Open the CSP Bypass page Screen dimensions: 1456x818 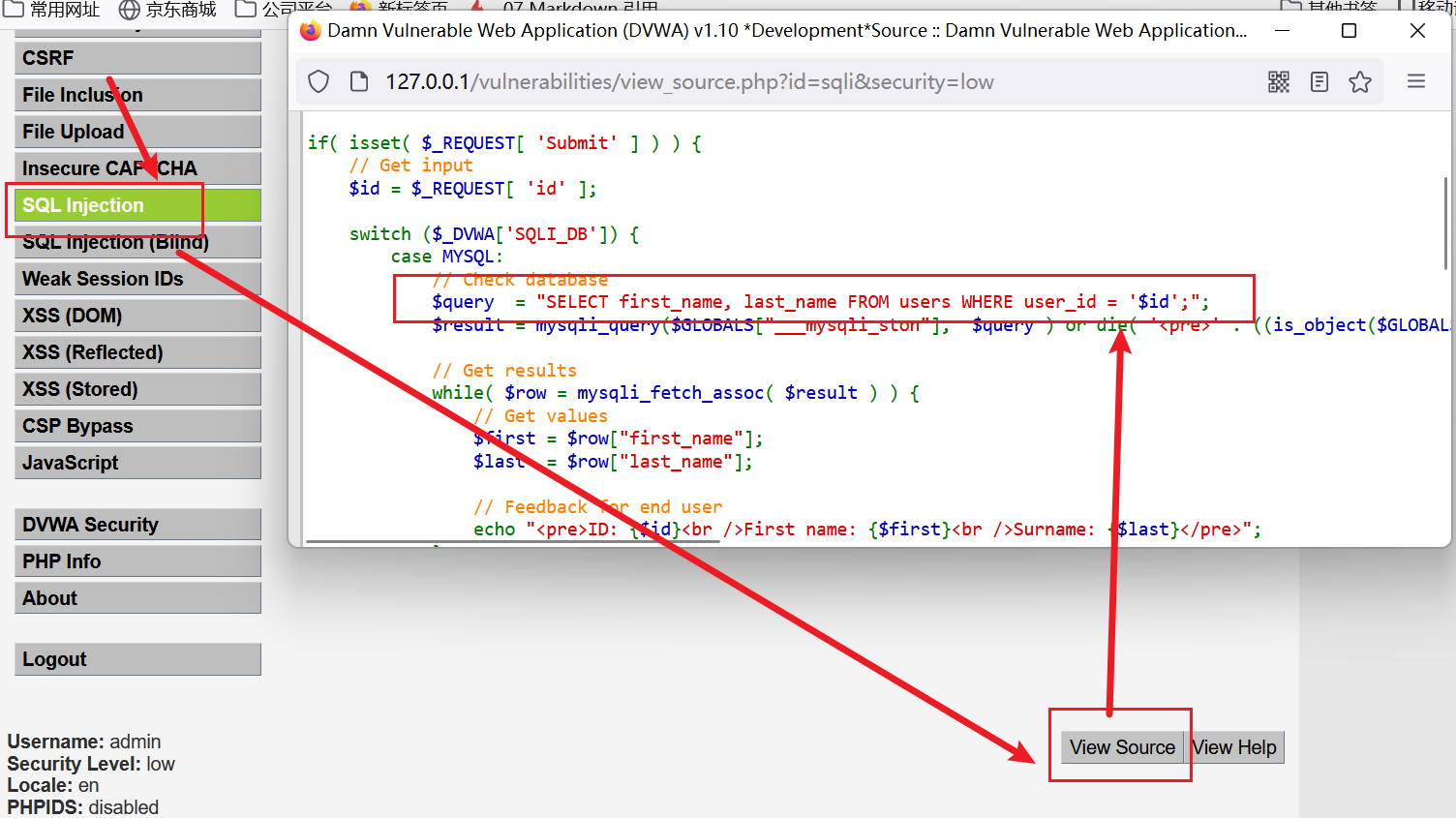tap(137, 426)
